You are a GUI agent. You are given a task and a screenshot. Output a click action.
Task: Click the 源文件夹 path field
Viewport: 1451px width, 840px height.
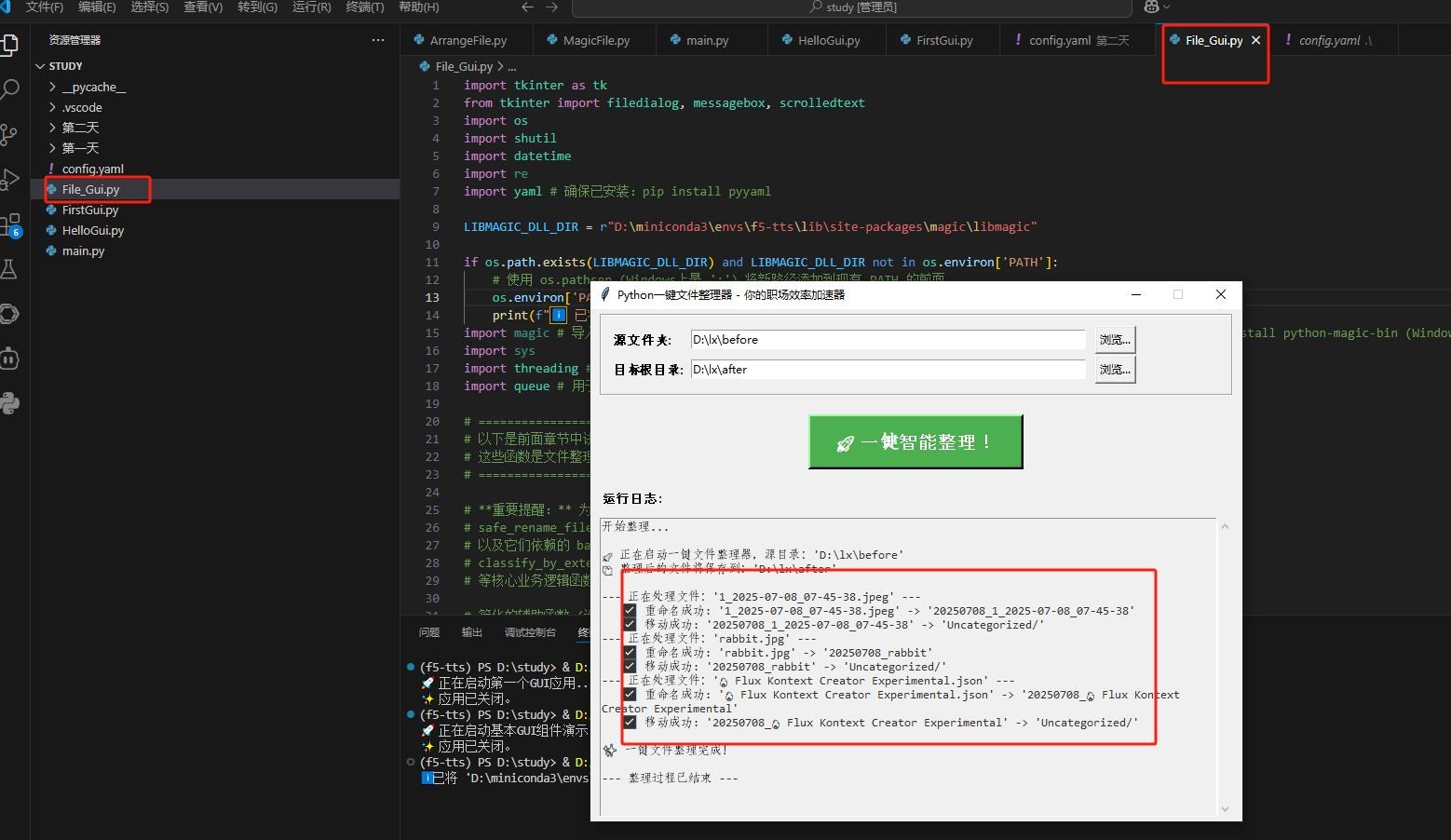[x=888, y=340]
